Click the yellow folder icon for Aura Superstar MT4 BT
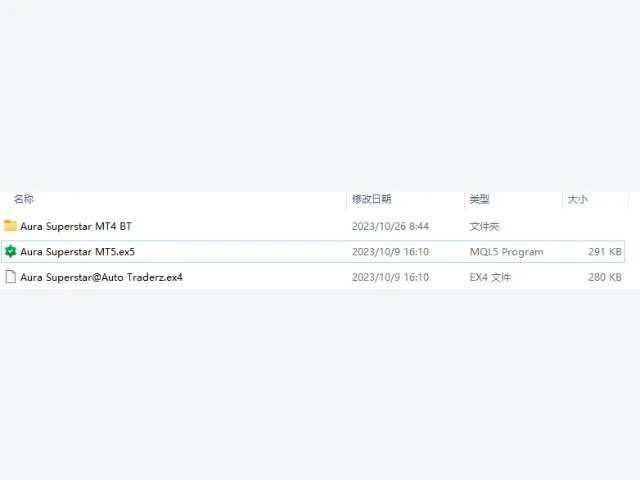The width and height of the screenshot is (640, 480). [x=10, y=226]
